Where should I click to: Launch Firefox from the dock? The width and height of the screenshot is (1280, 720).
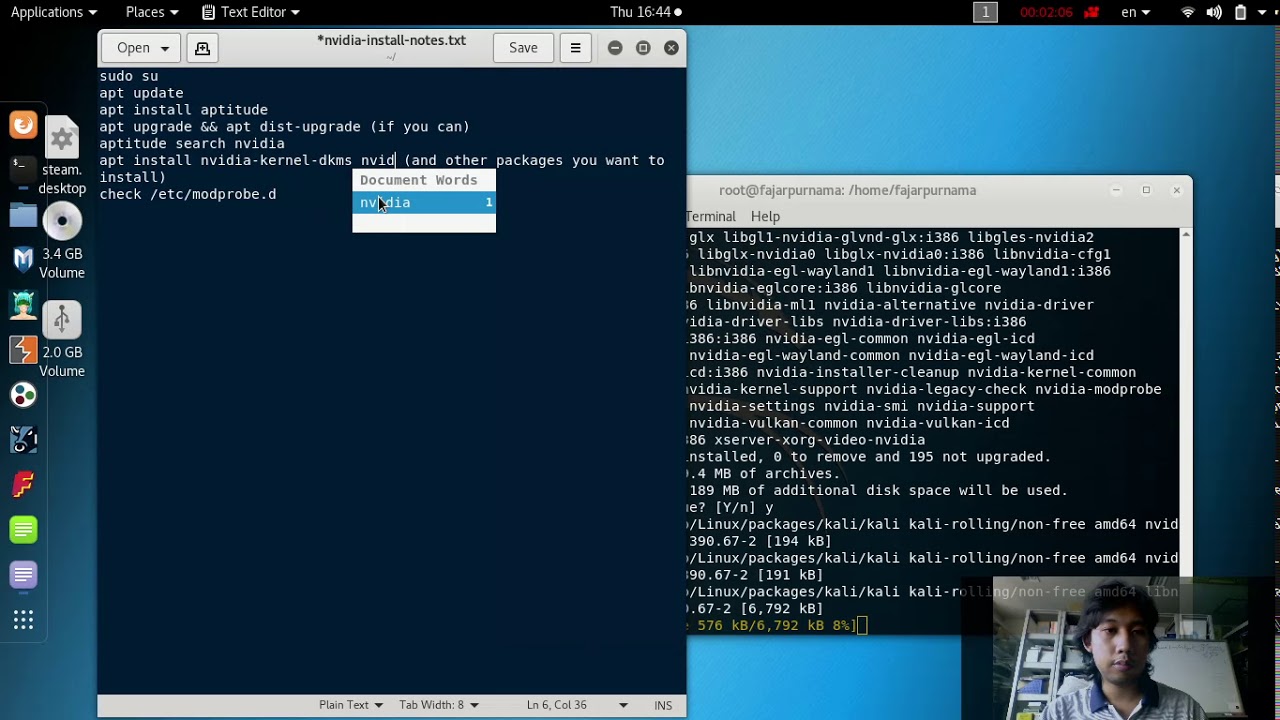[23, 125]
